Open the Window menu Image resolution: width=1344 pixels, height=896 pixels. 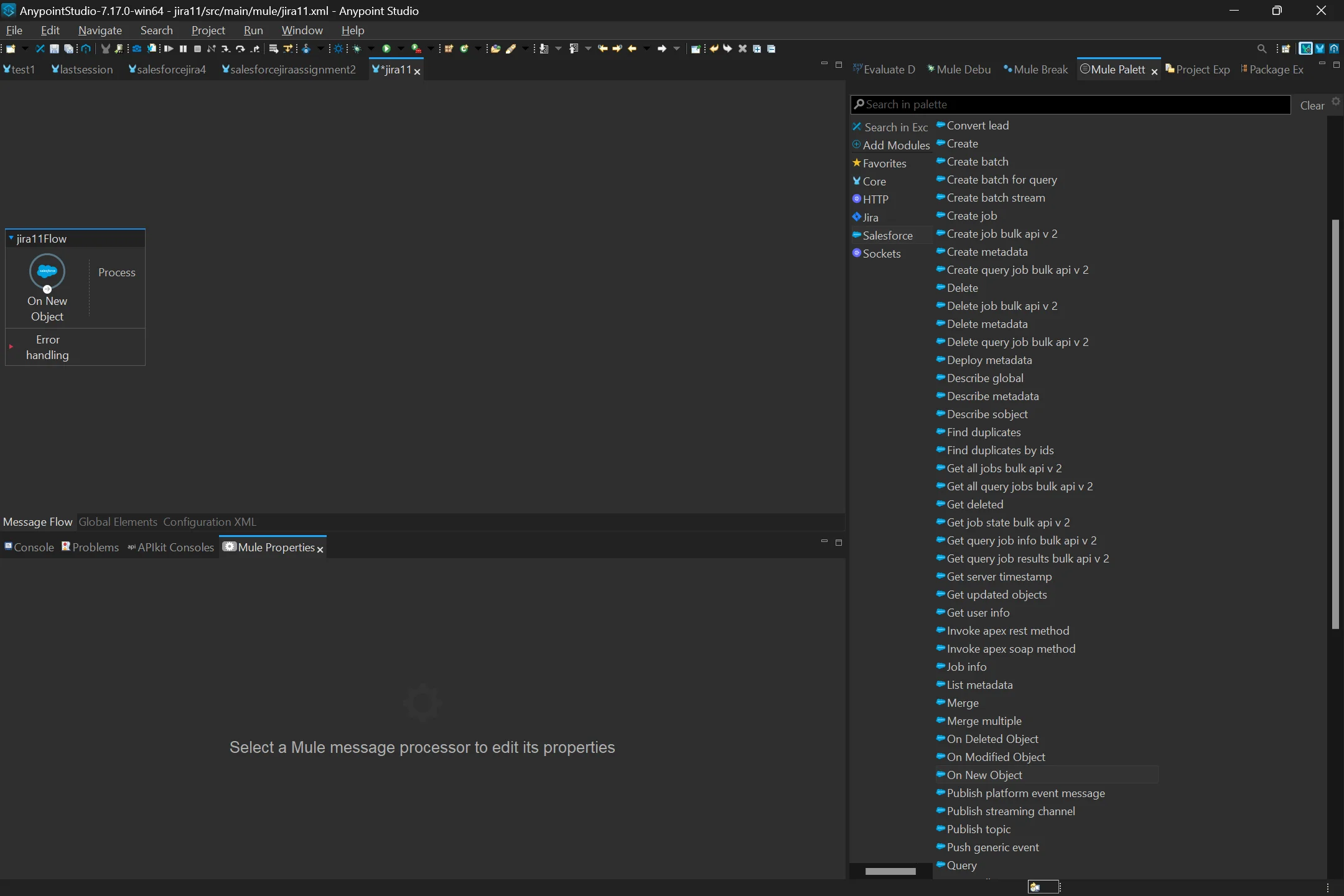click(x=302, y=30)
